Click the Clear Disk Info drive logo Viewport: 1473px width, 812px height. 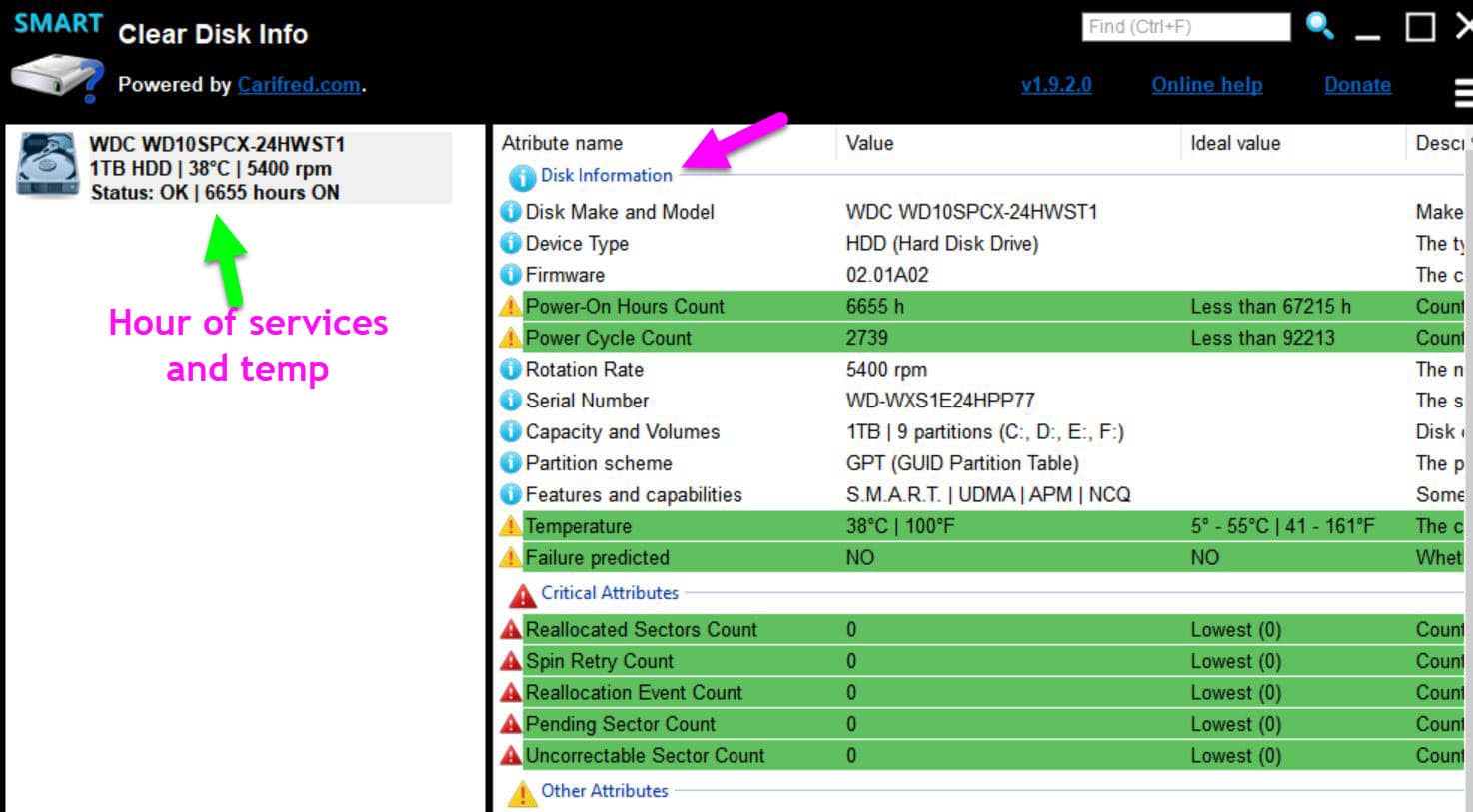[x=57, y=78]
